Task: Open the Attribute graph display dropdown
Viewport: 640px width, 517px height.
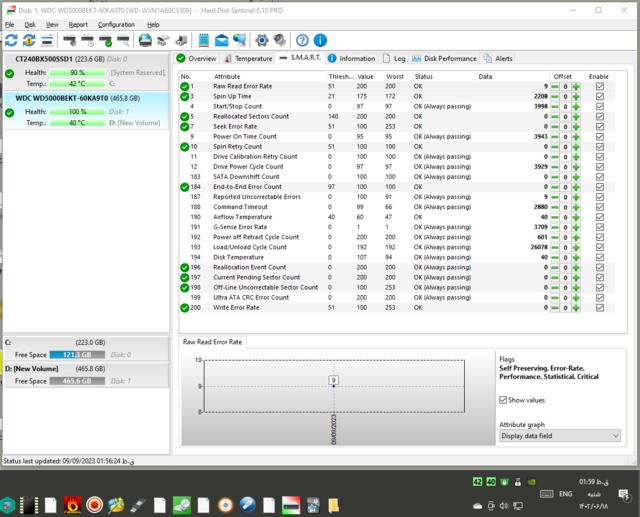Action: pyautogui.click(x=560, y=436)
